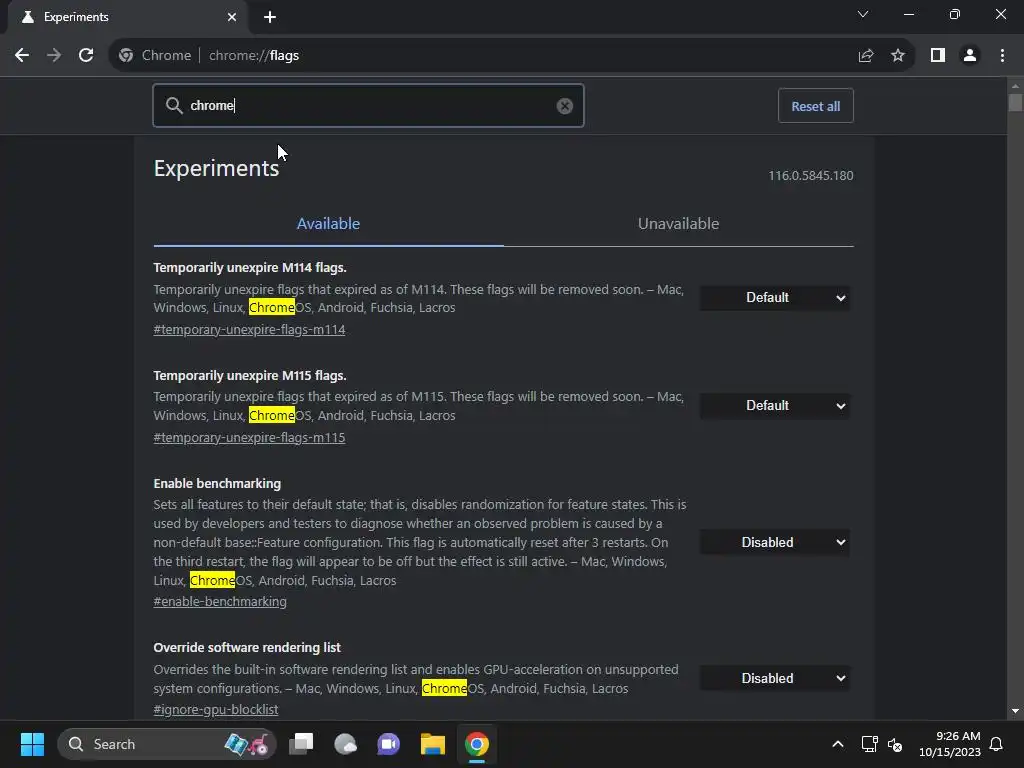Viewport: 1024px width, 768px height.
Task: Show hidden system tray icons
Action: coord(838,744)
